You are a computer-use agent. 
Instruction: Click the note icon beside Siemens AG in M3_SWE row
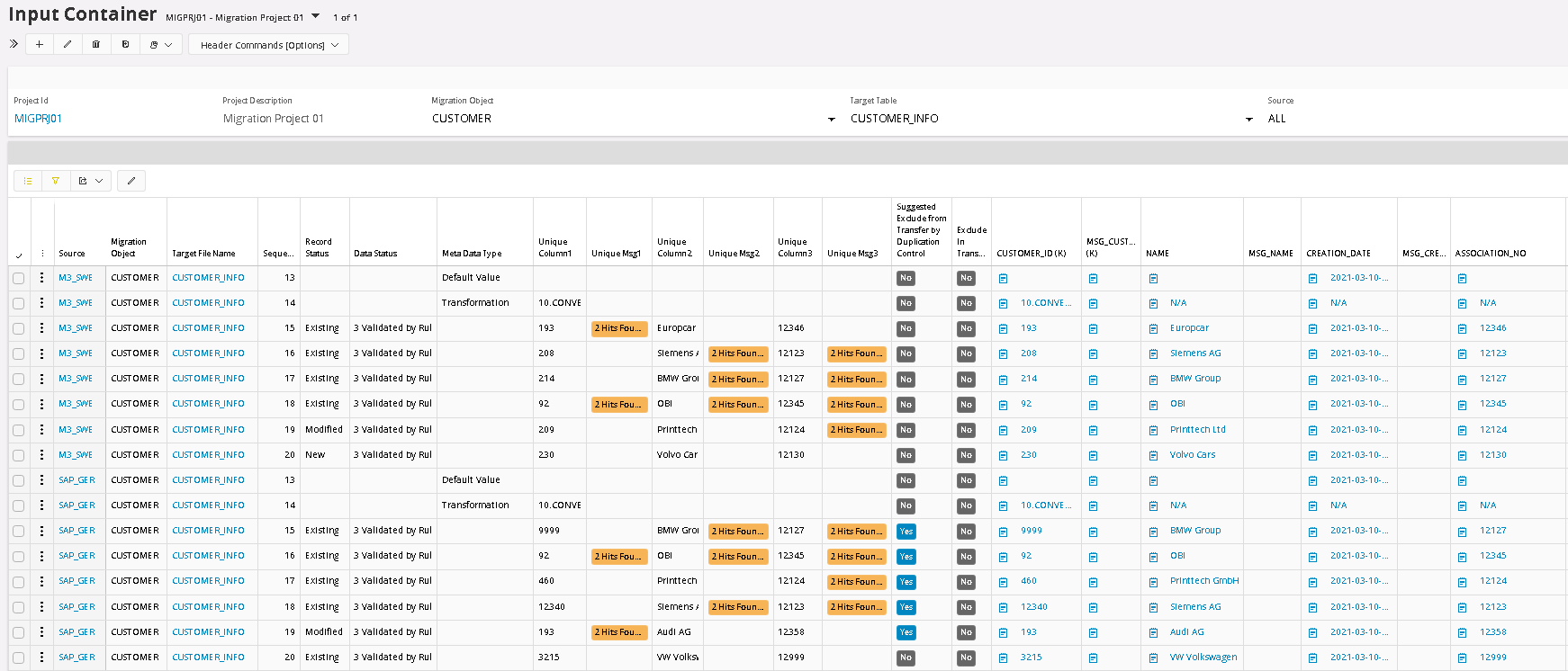tap(1153, 354)
